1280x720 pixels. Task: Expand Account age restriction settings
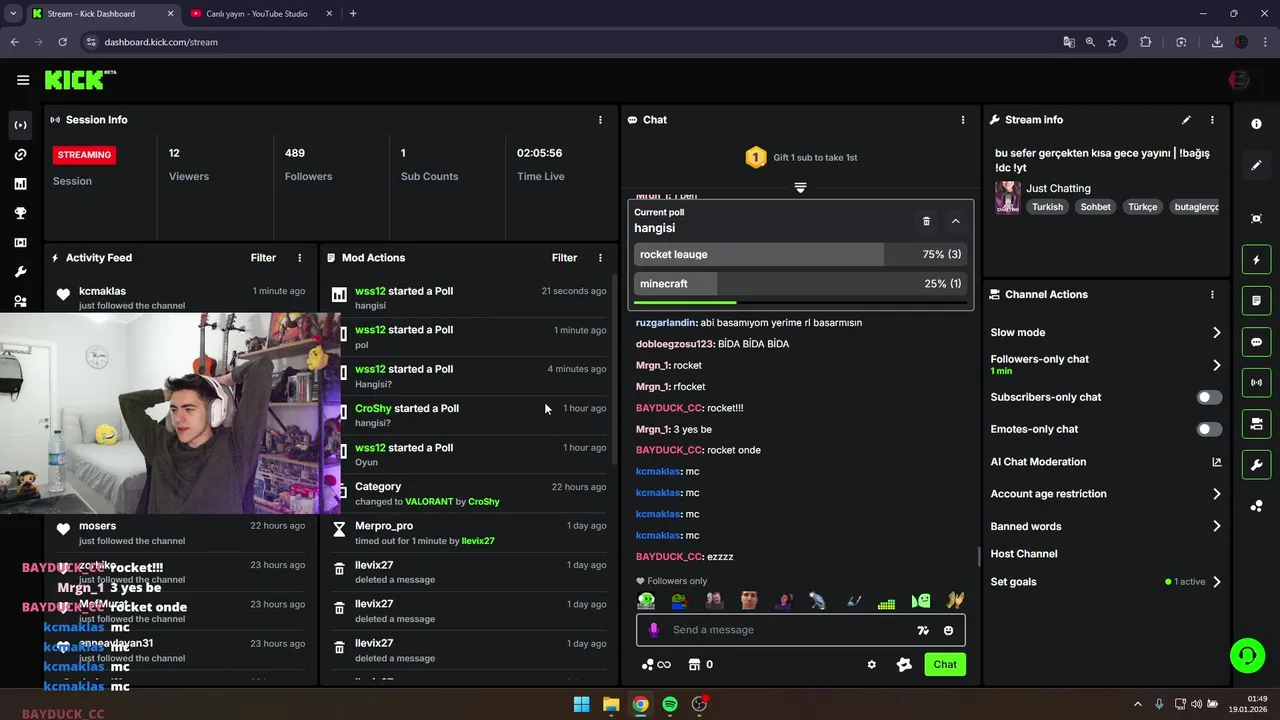point(1106,494)
